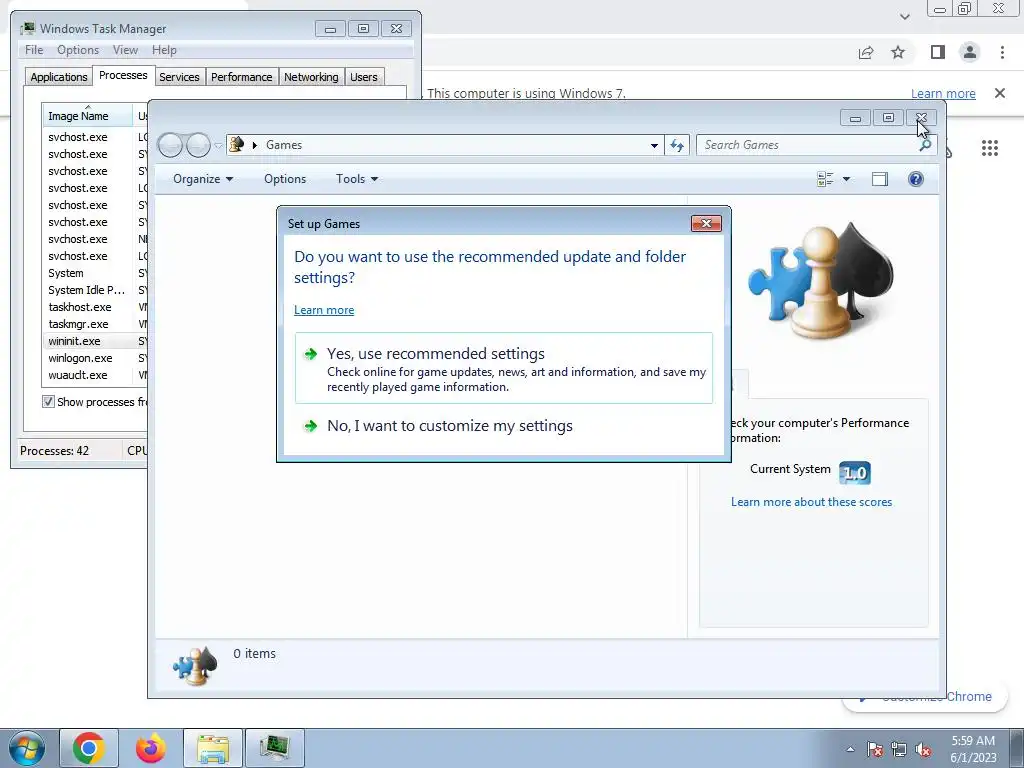Click the Search Games input field
Screen dimensions: 1024x768
click(807, 145)
